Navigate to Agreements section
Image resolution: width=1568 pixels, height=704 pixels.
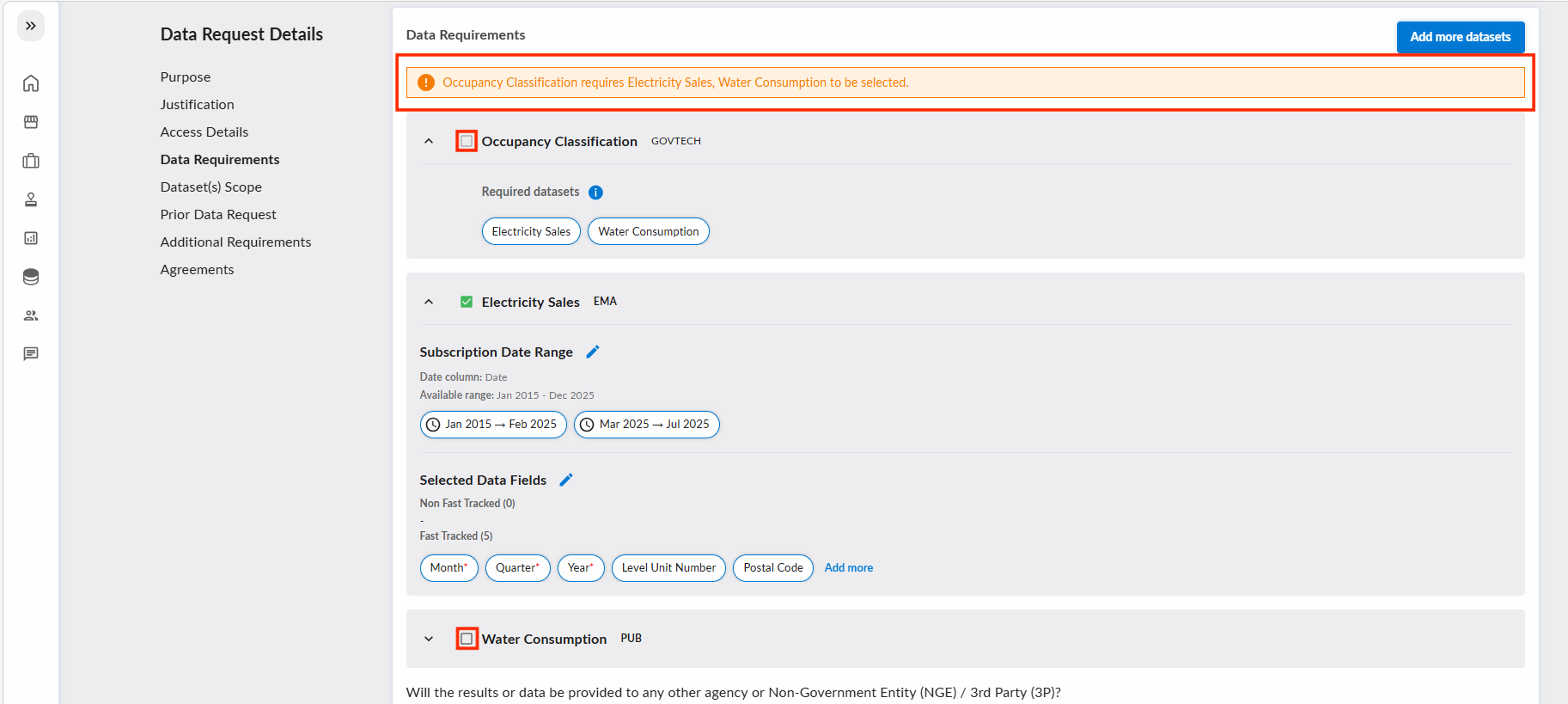(x=197, y=269)
